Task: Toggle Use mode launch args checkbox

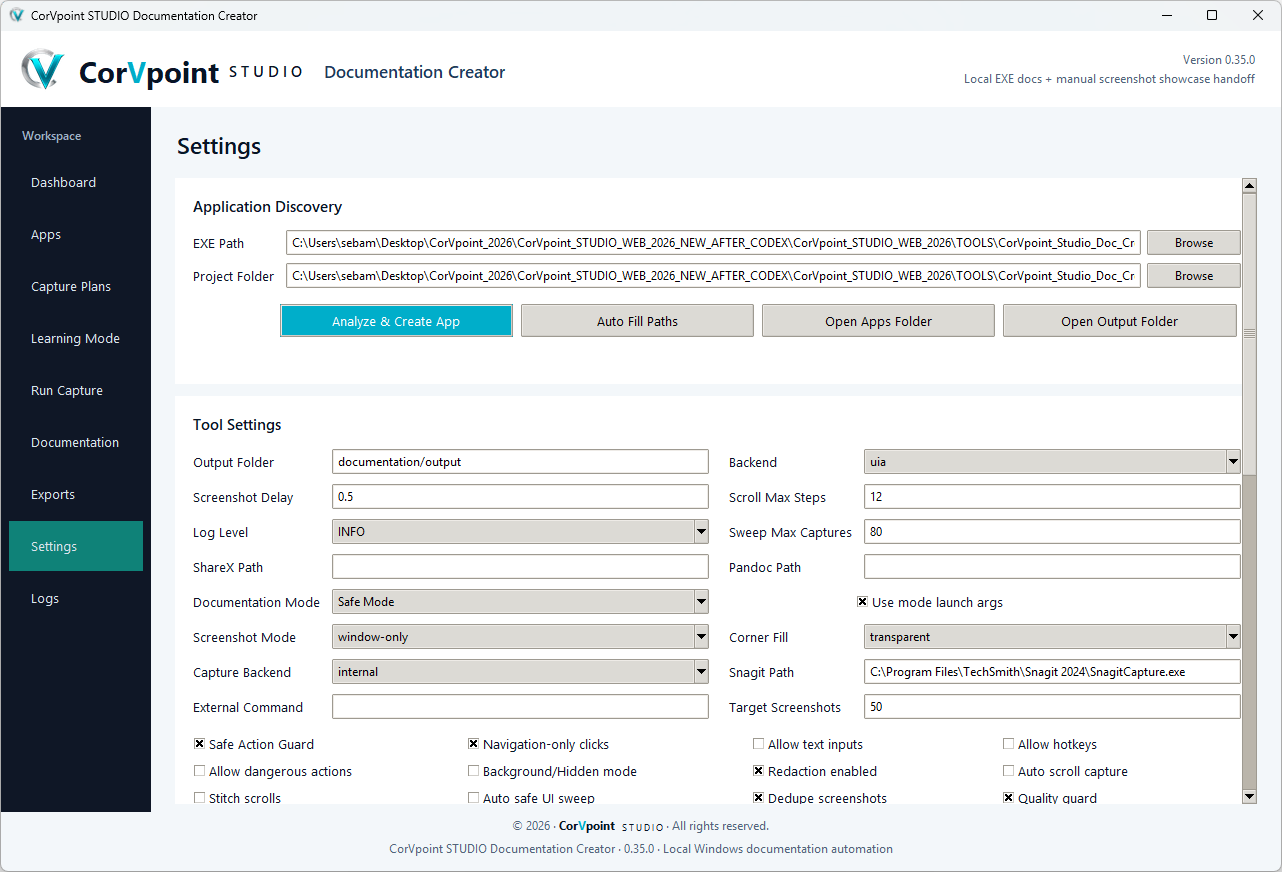Action: click(x=862, y=602)
